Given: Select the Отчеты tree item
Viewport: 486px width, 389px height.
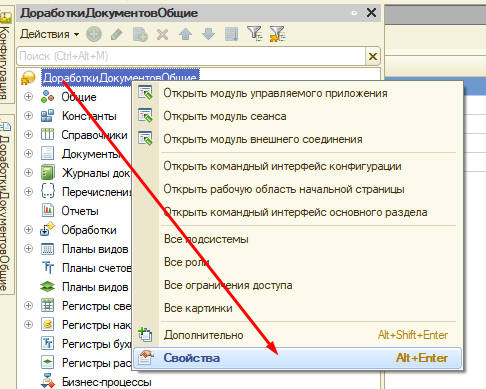Looking at the screenshot, I should click(80, 211).
